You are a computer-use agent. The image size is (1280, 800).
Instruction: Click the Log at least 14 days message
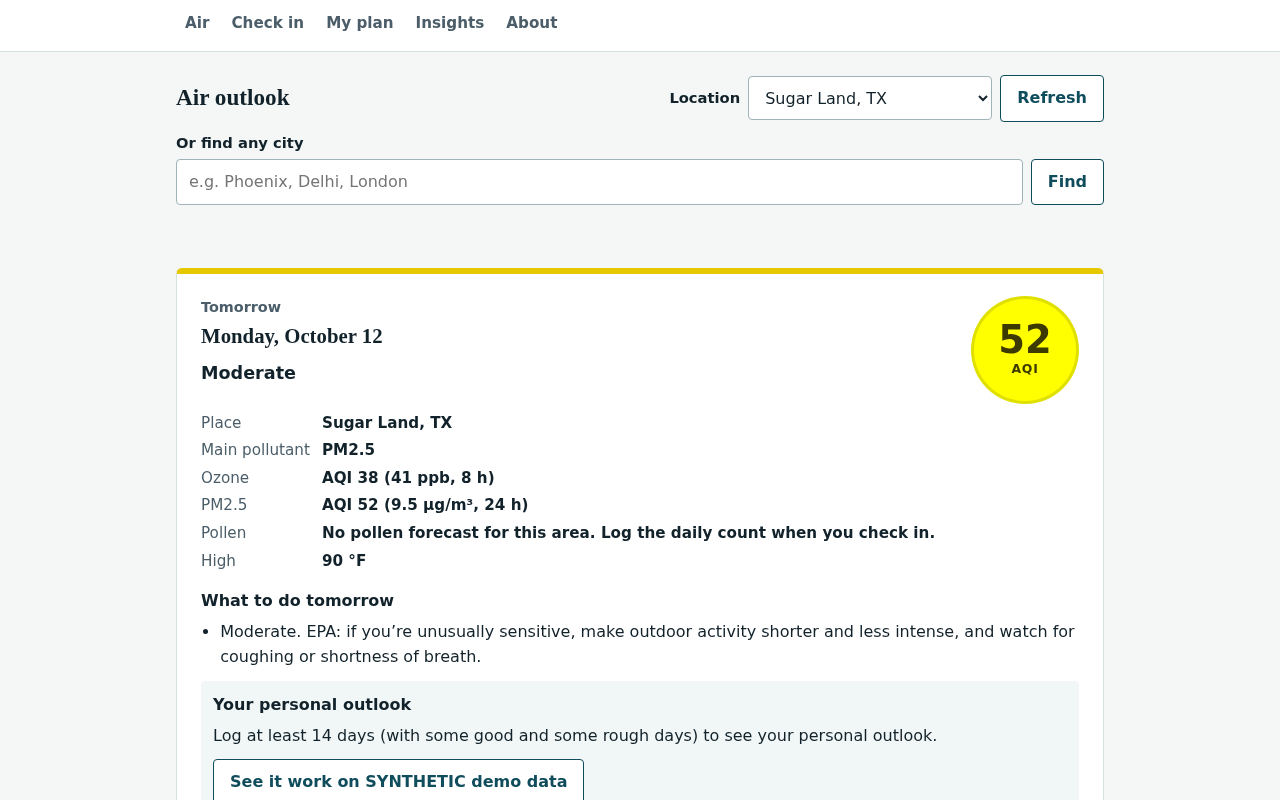pyautogui.click(x=575, y=736)
